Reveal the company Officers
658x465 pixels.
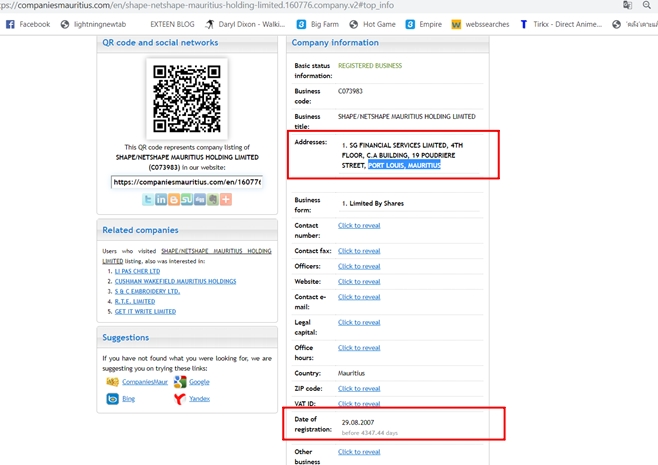pyautogui.click(x=359, y=267)
